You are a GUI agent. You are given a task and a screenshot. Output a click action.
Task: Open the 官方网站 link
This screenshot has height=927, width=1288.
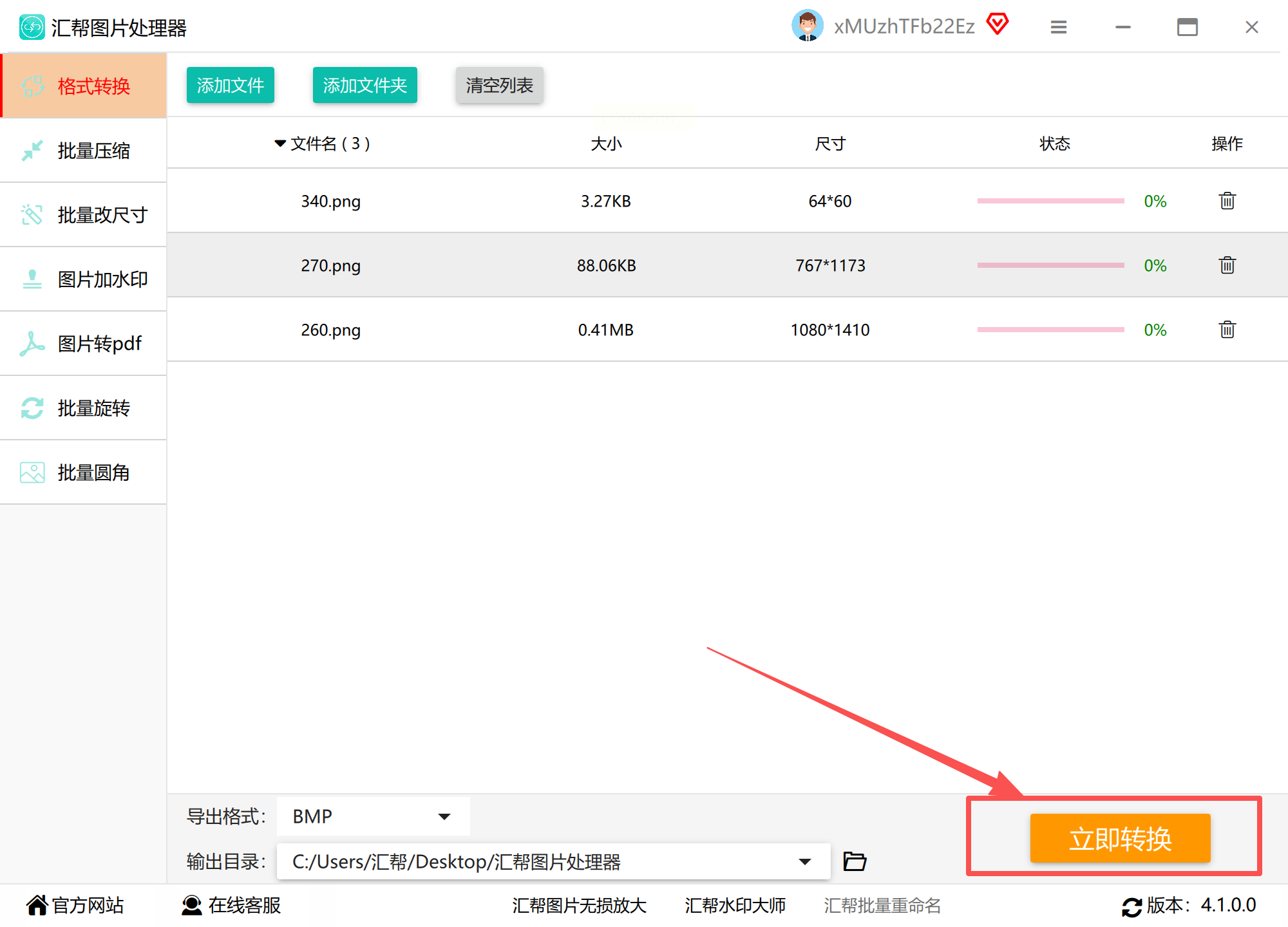tap(75, 905)
